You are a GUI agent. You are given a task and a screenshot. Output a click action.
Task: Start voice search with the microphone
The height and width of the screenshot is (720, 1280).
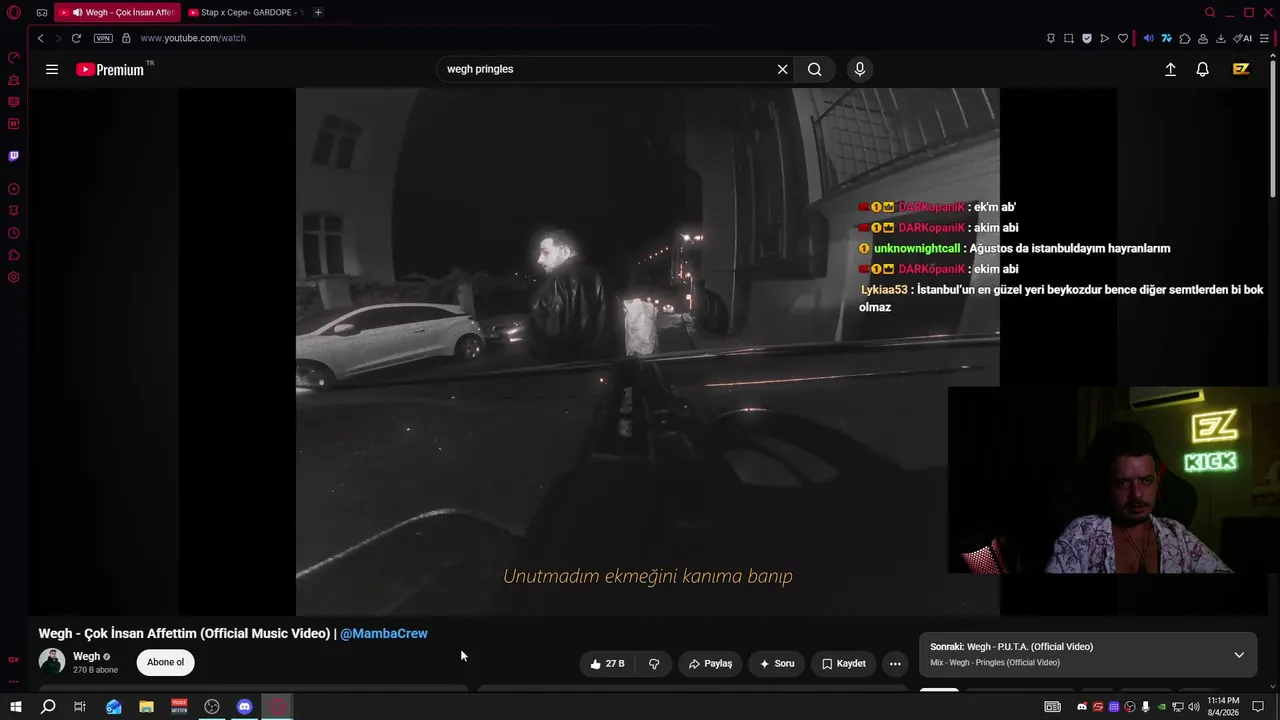(859, 69)
